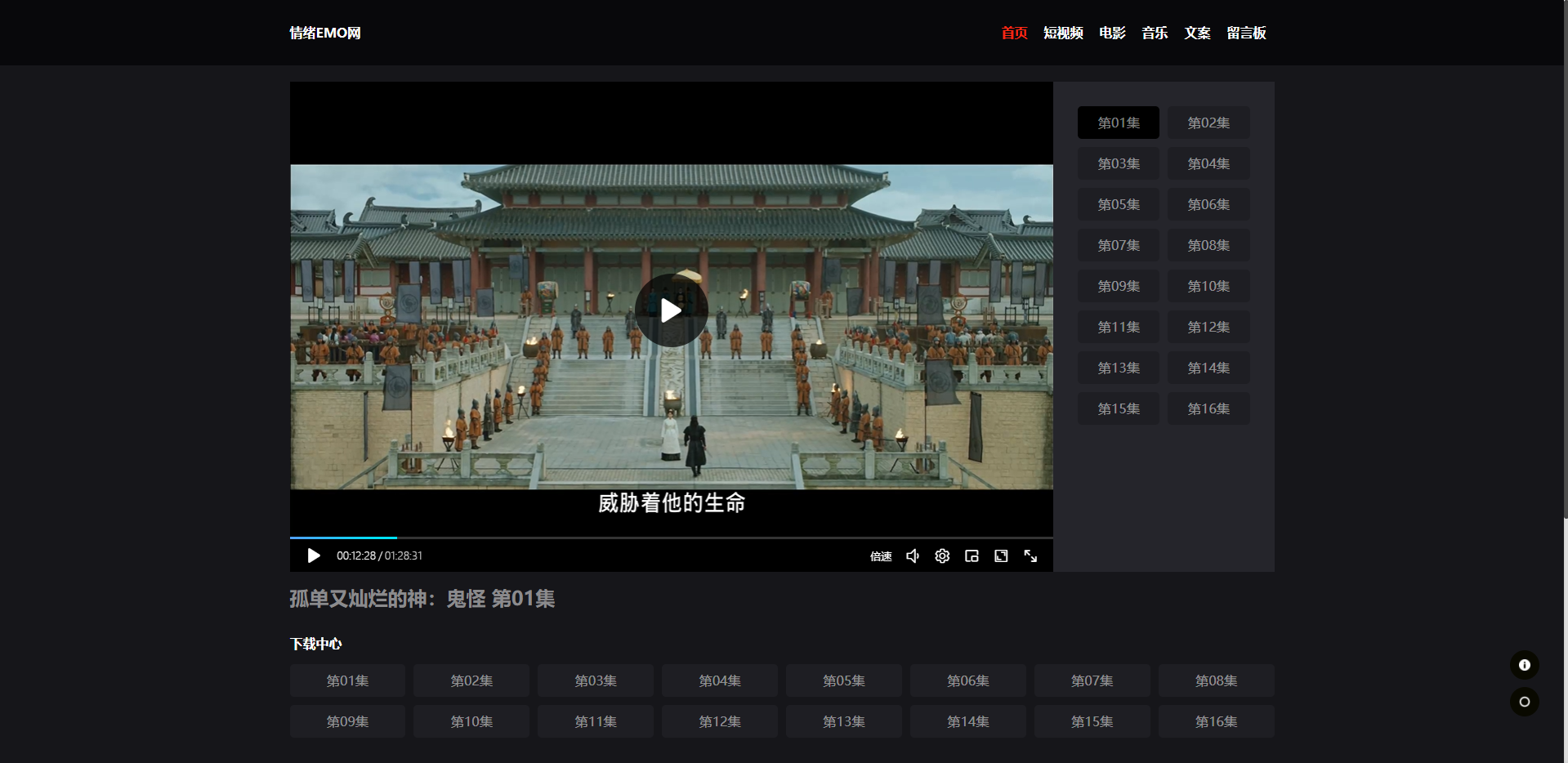Play 第14集 from the playlist sidebar
The width and height of the screenshot is (1568, 763).
click(x=1208, y=368)
